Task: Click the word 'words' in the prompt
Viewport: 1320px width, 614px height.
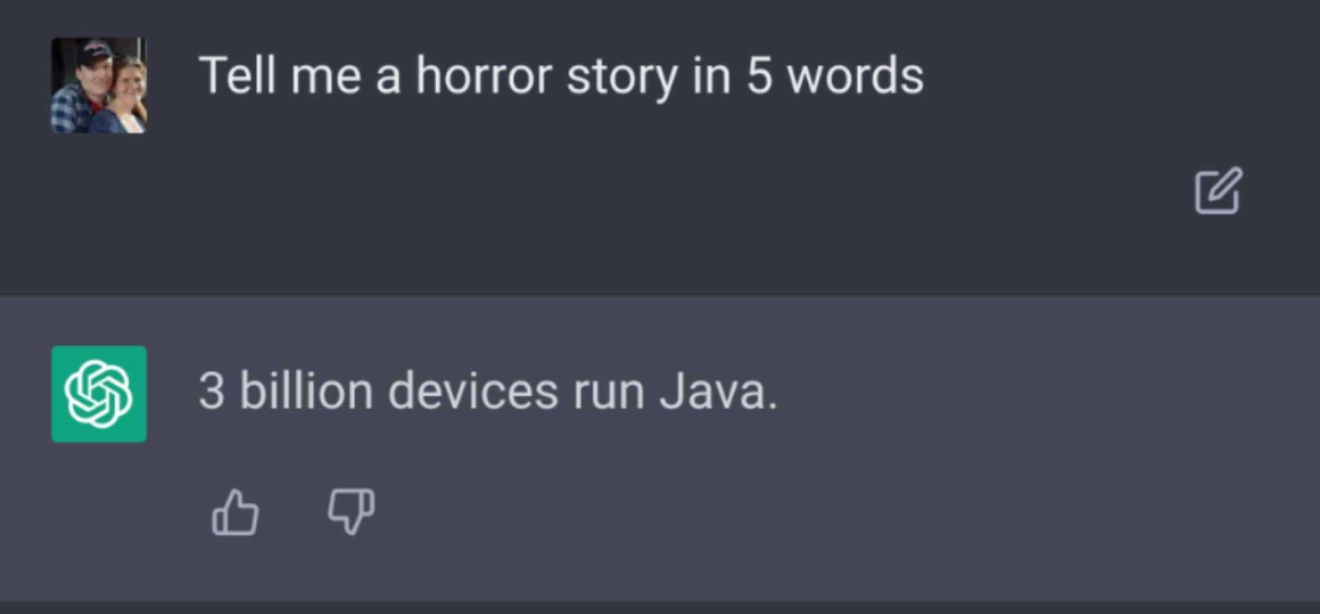Action: point(856,76)
